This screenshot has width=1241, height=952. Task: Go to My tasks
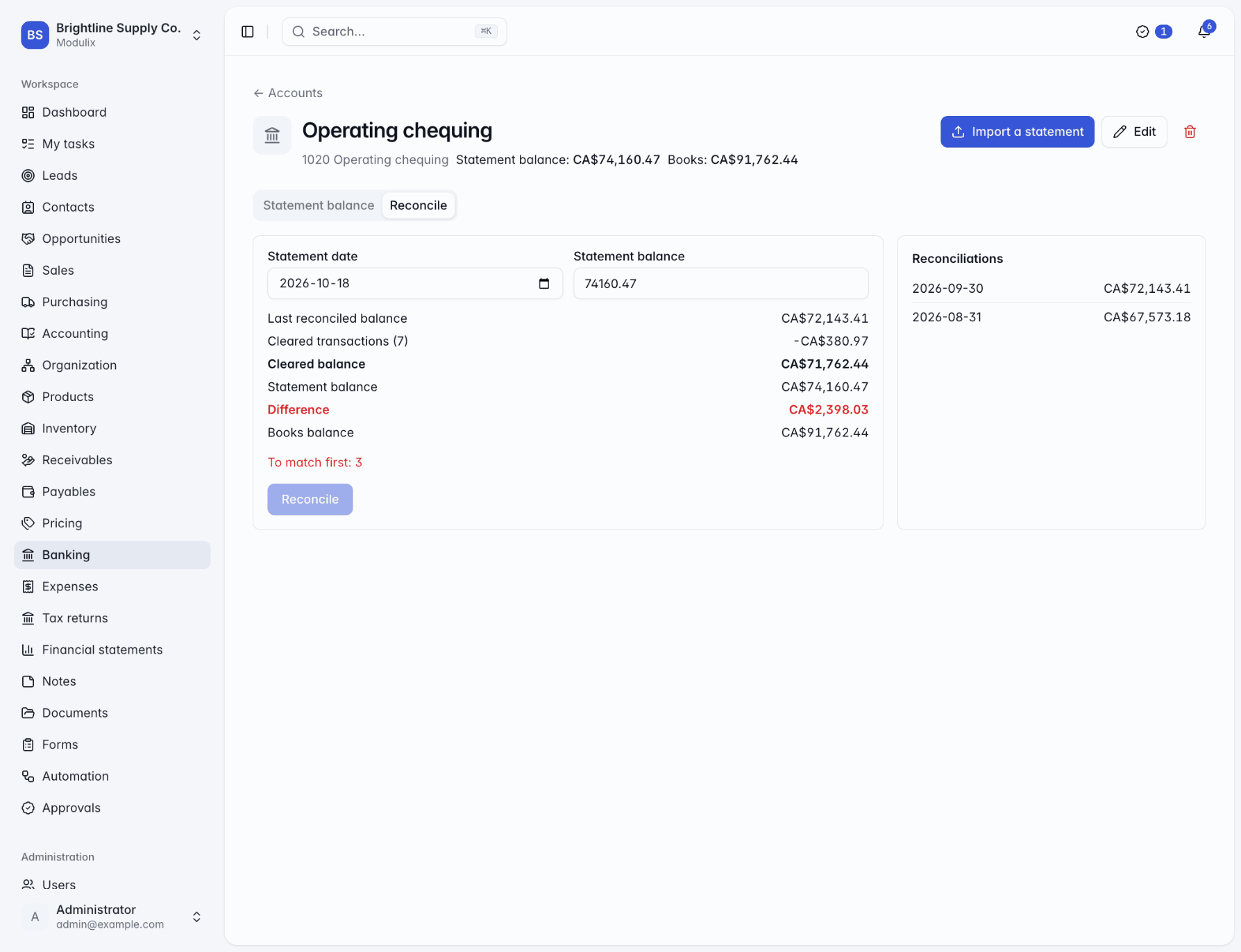point(112,144)
